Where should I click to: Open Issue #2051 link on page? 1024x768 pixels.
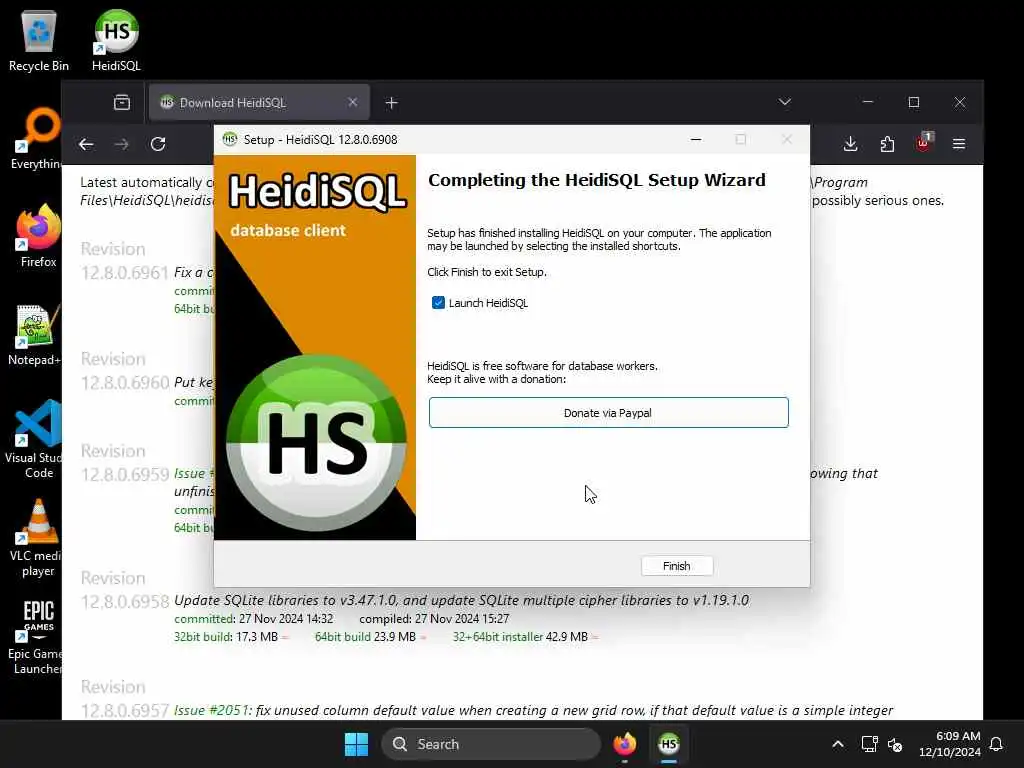[x=210, y=710]
